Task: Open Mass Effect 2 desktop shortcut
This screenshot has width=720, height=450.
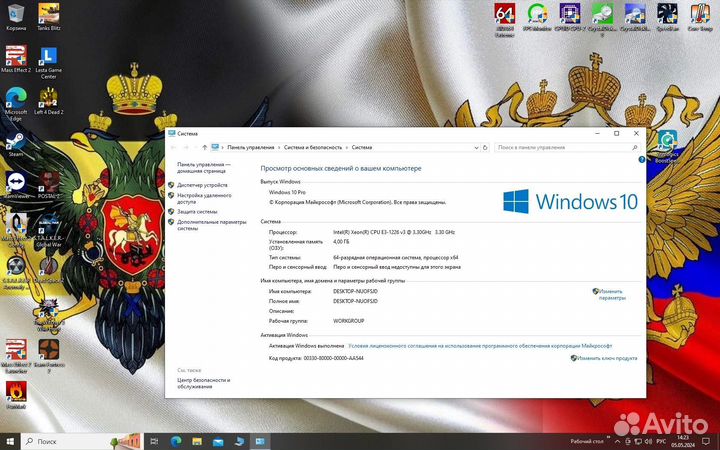Action: click(x=16, y=59)
